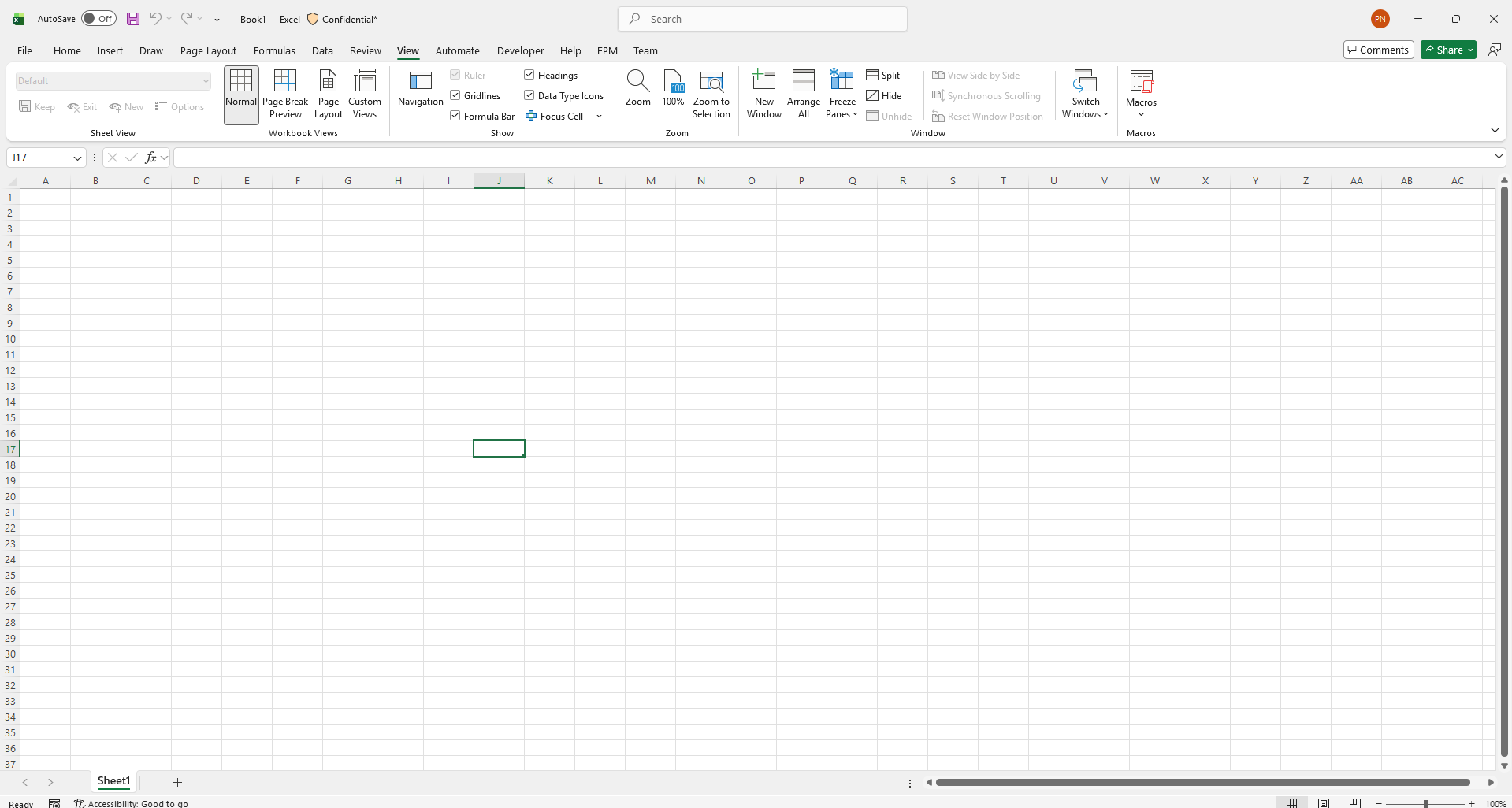
Task: Click the Share button
Action: pyautogui.click(x=1443, y=50)
